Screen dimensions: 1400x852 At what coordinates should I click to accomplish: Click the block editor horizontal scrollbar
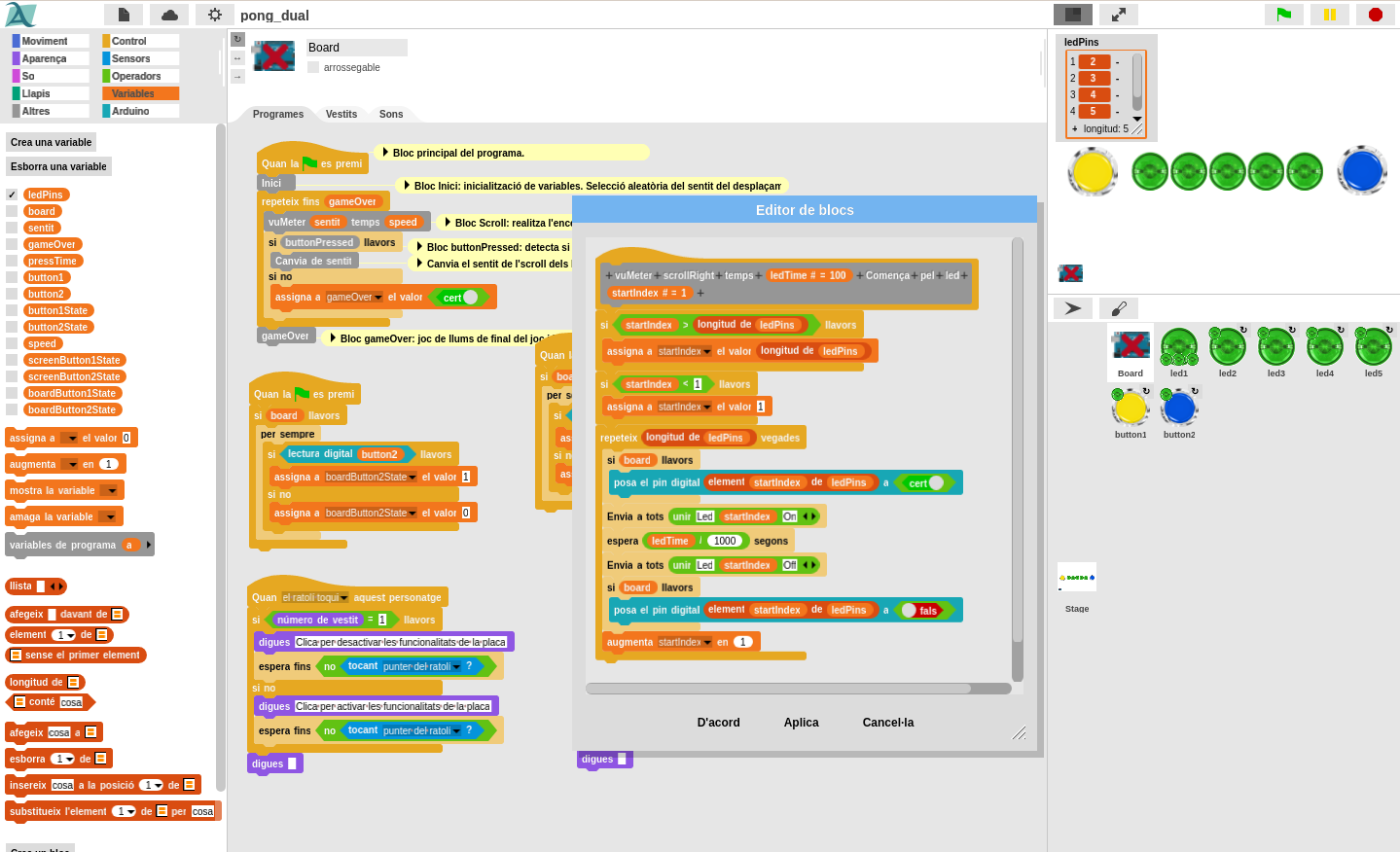[778, 689]
